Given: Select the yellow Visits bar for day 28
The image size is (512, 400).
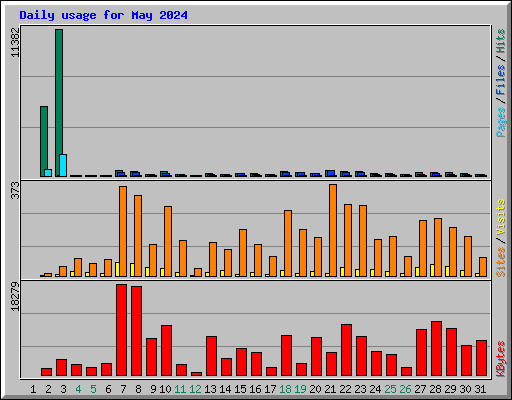Looking at the screenshot, I should (432, 270).
